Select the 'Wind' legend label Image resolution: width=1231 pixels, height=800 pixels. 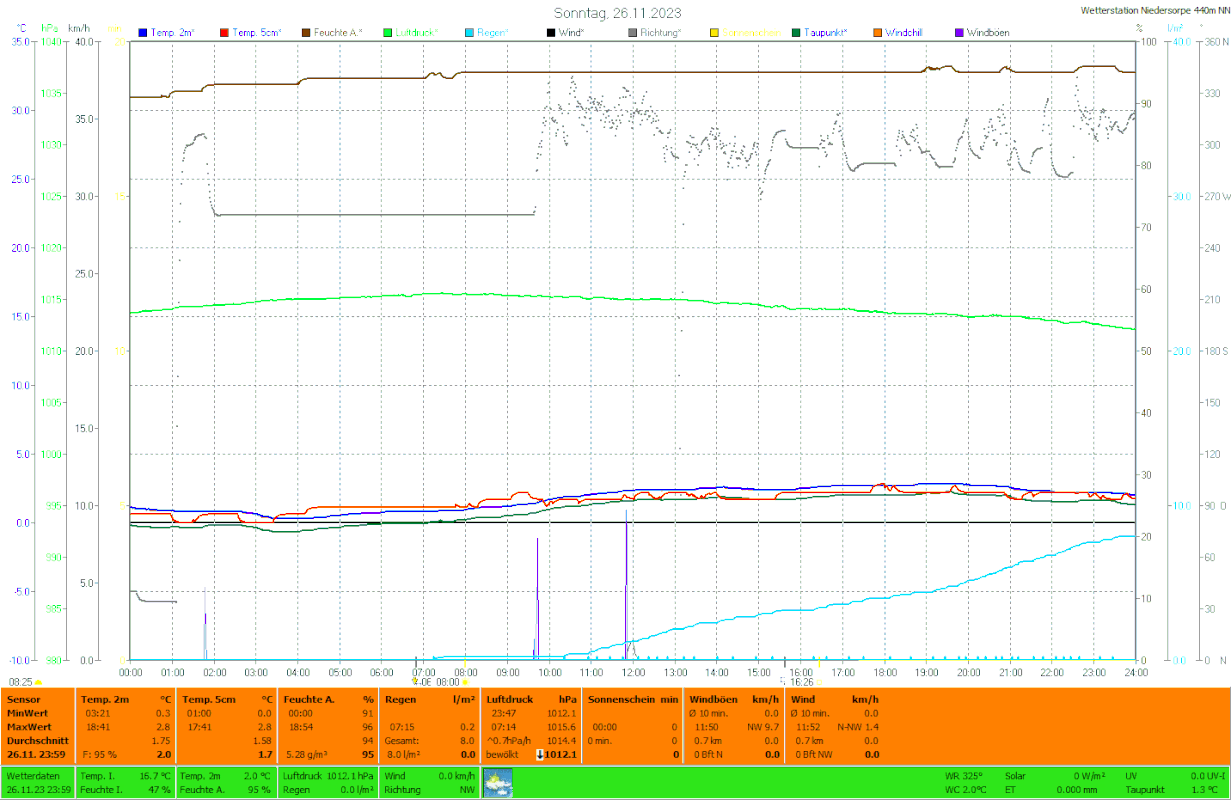point(572,33)
